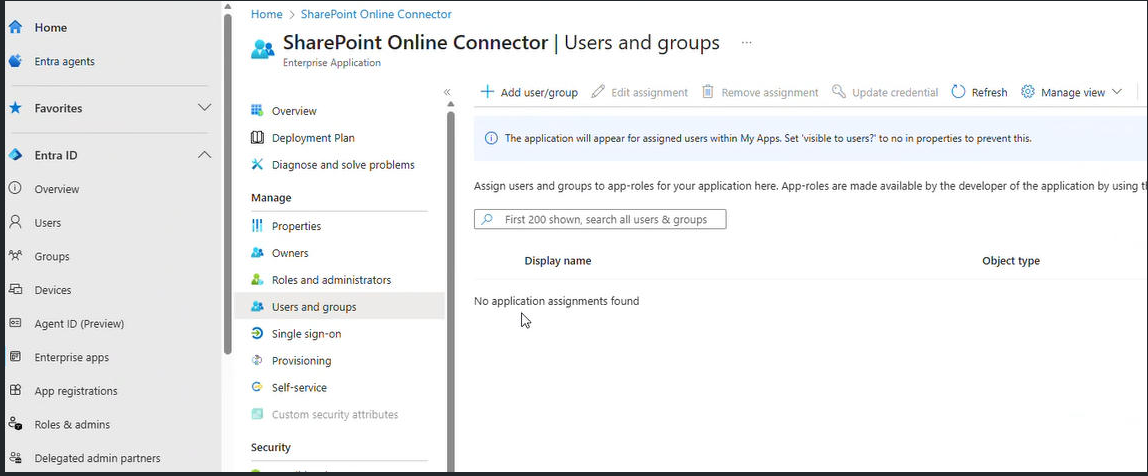This screenshot has height=476, width=1148.
Task: Click the ellipsis more options icon
Action: (746, 43)
